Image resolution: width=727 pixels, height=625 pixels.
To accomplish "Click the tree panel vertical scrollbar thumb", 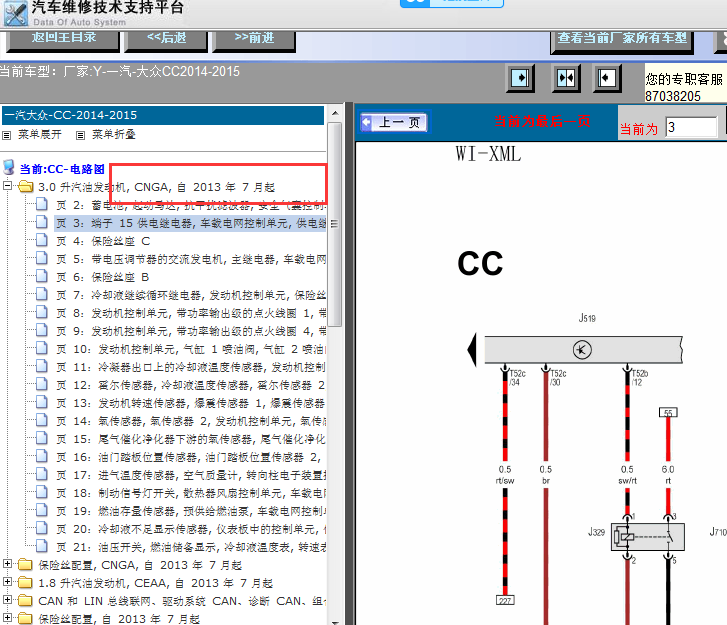I will click(x=335, y=224).
